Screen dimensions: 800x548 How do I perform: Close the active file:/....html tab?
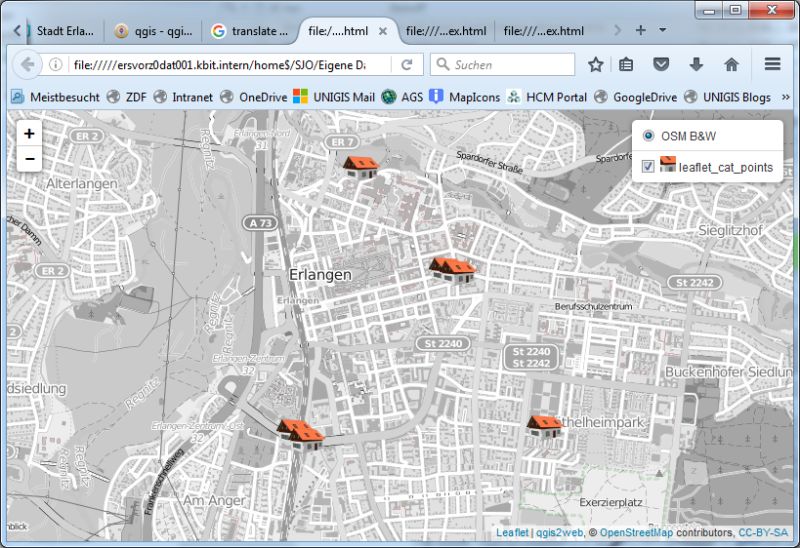tap(383, 32)
